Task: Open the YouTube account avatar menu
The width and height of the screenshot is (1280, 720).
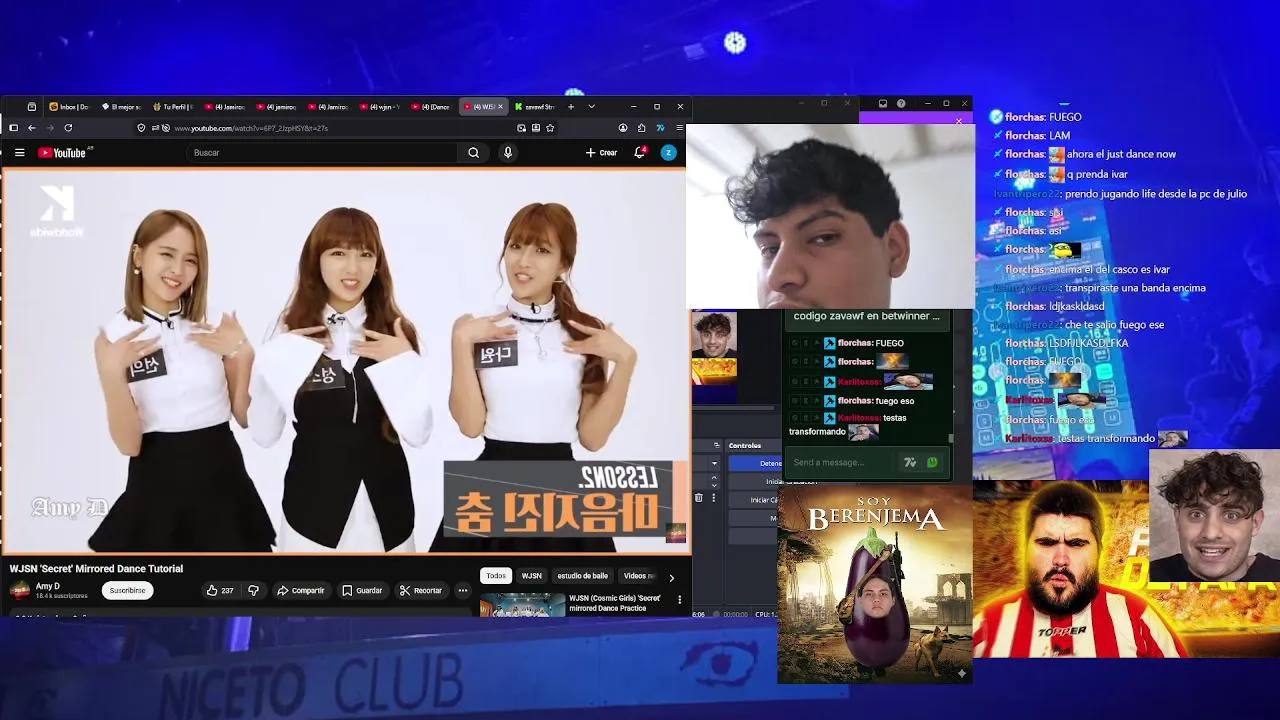Action: pyautogui.click(x=668, y=153)
